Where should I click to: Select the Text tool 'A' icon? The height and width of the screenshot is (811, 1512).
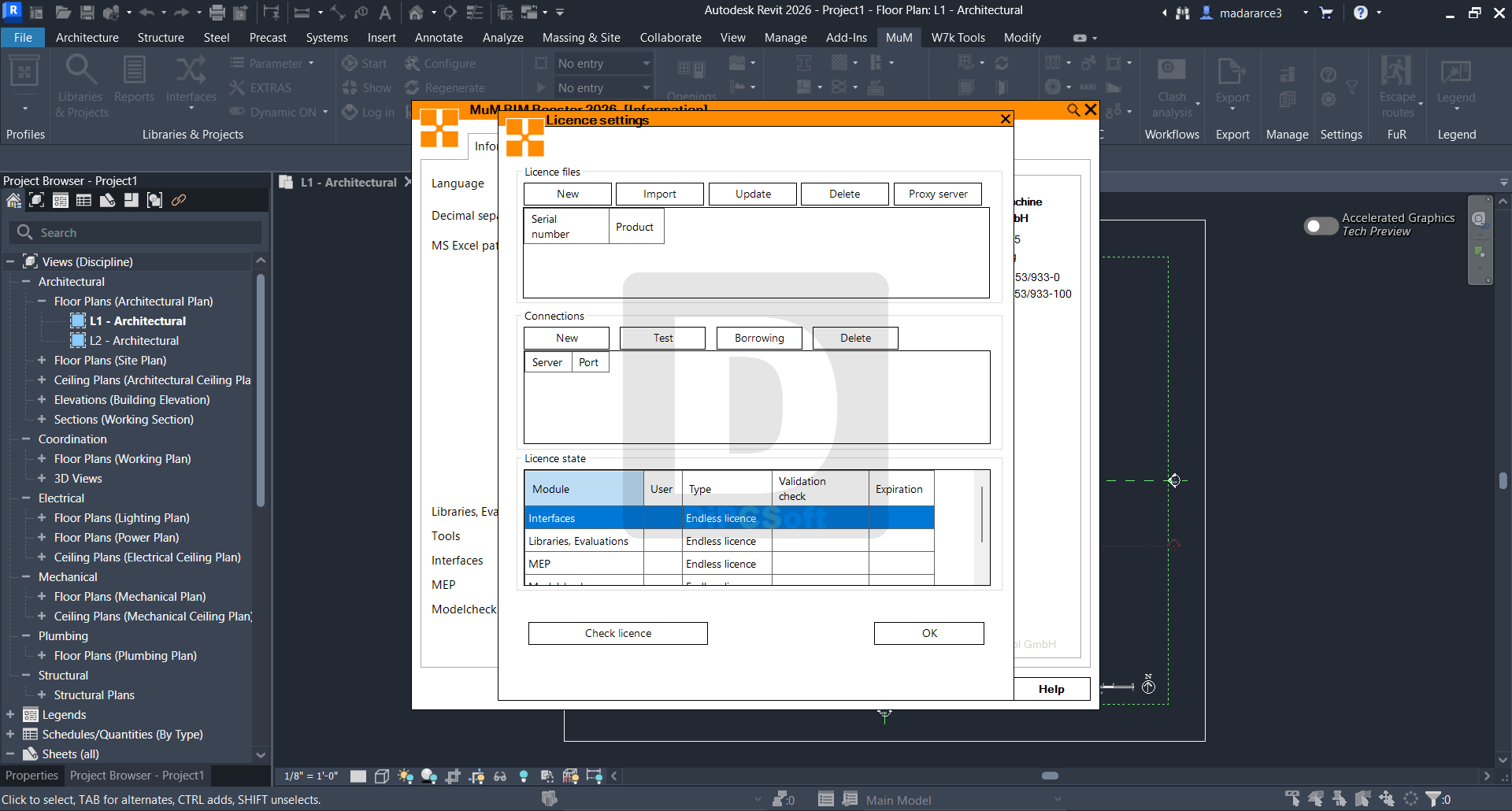(385, 13)
